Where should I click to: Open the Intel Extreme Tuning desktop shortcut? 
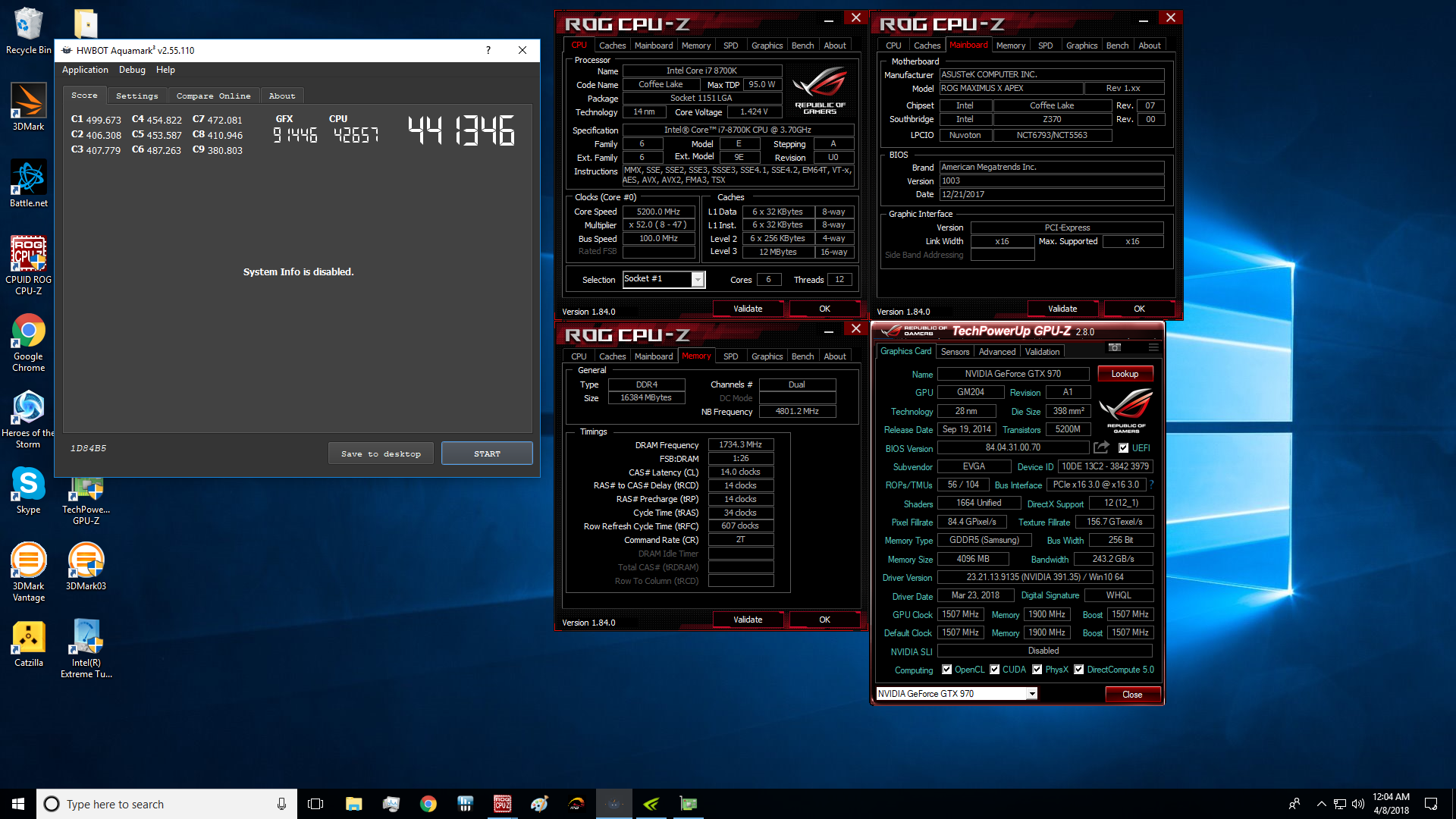coord(86,649)
